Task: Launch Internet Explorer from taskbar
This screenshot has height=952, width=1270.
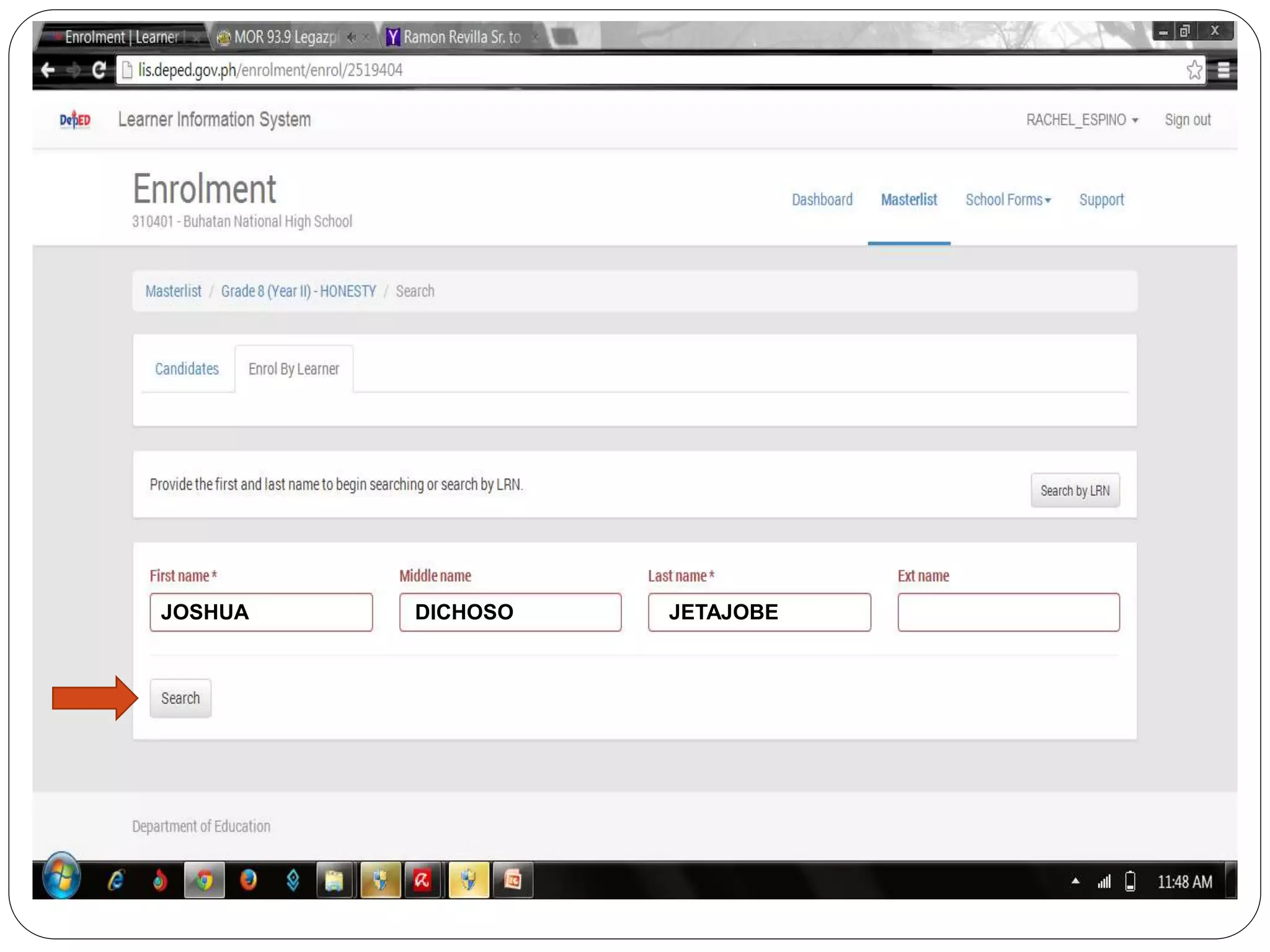Action: [x=116, y=880]
